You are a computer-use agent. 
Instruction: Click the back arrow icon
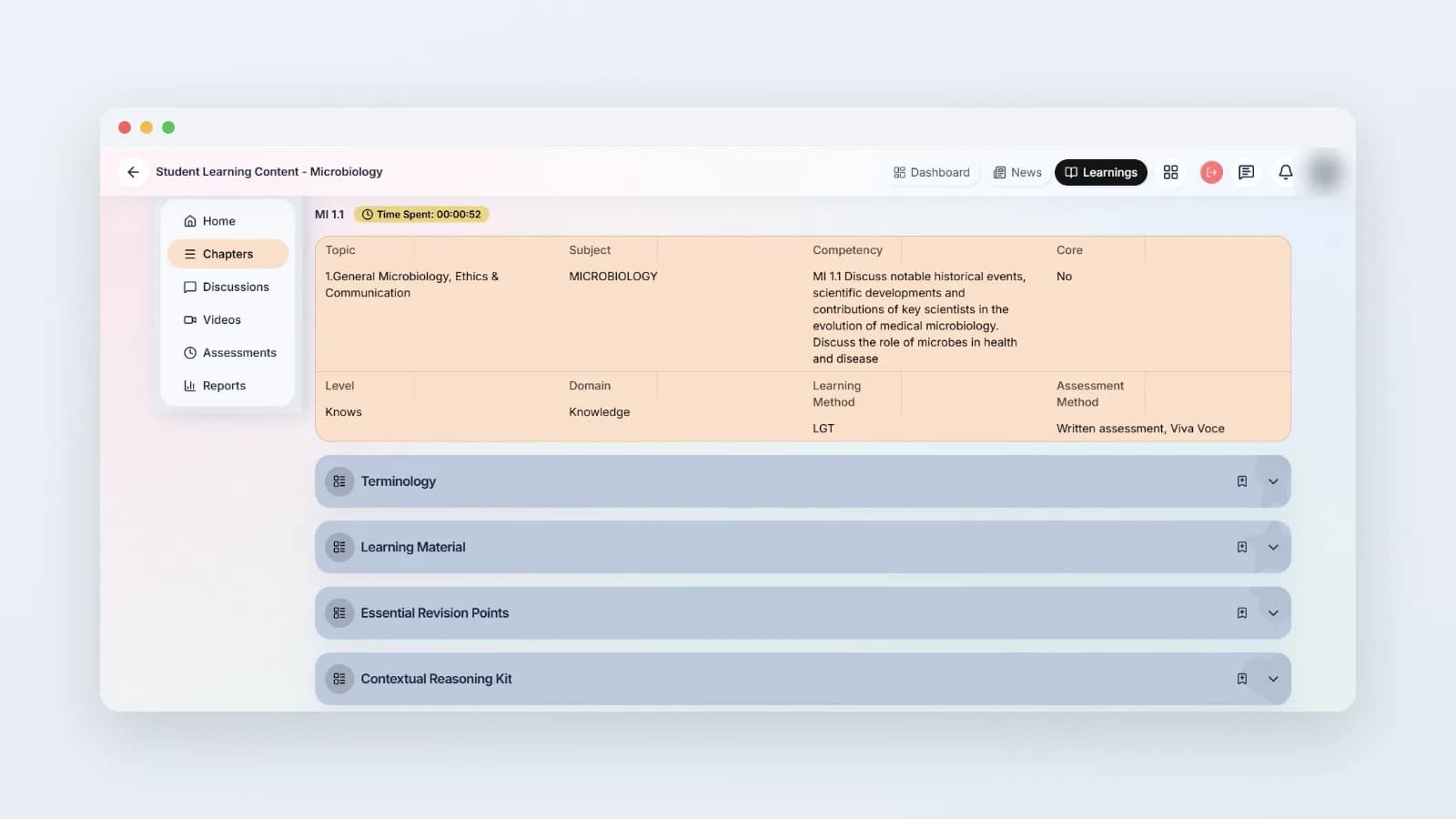pos(133,172)
